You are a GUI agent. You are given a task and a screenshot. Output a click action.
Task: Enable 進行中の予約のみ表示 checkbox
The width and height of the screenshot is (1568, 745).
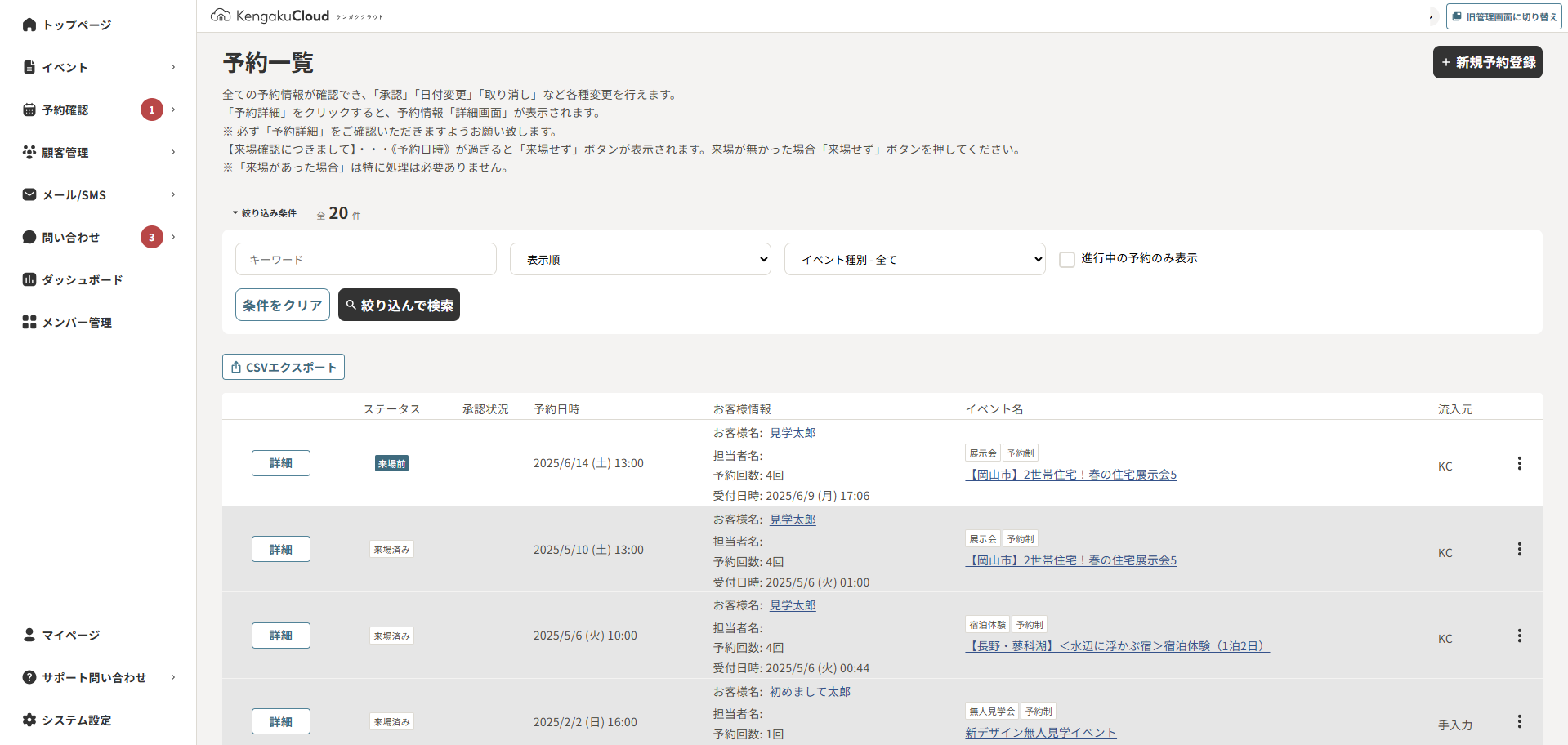pyautogui.click(x=1067, y=258)
